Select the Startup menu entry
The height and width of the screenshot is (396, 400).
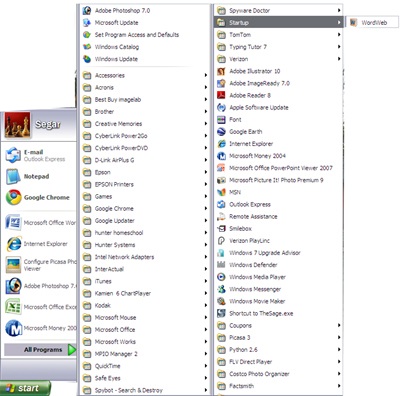(x=278, y=23)
